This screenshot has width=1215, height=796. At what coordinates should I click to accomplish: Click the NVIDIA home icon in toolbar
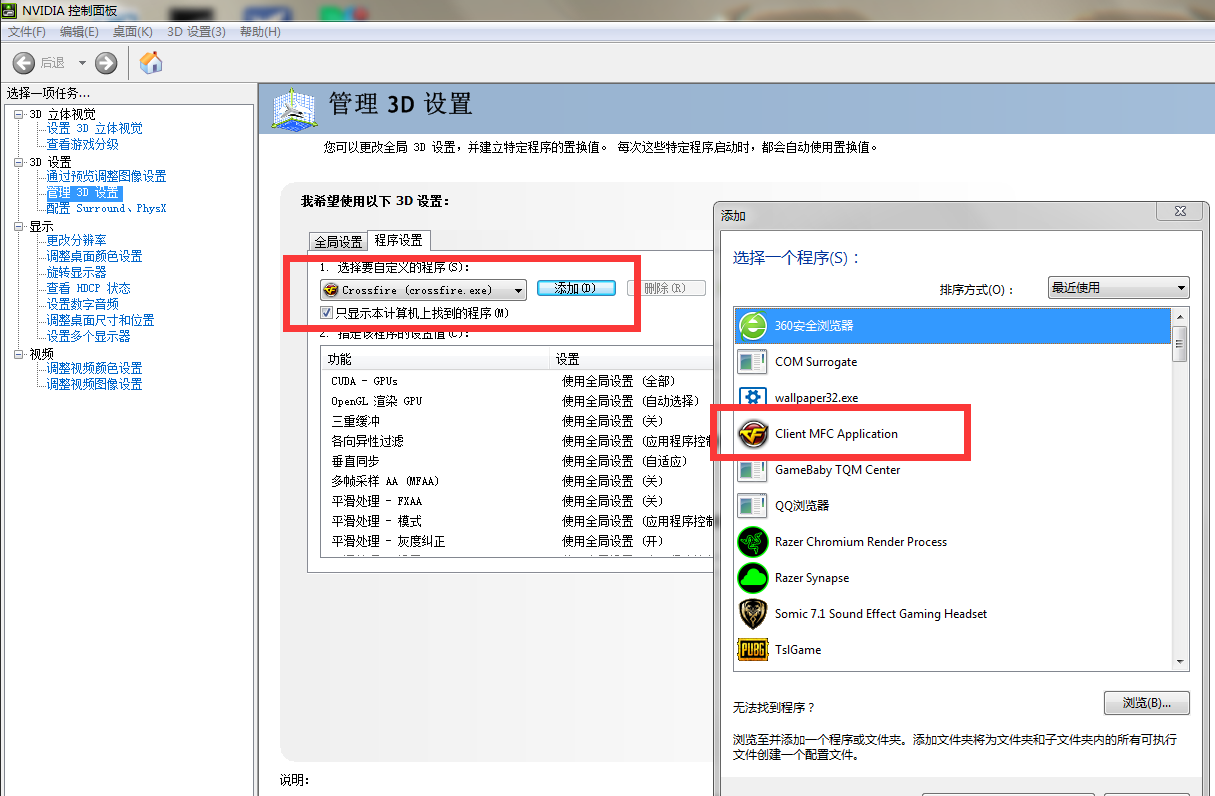(150, 62)
